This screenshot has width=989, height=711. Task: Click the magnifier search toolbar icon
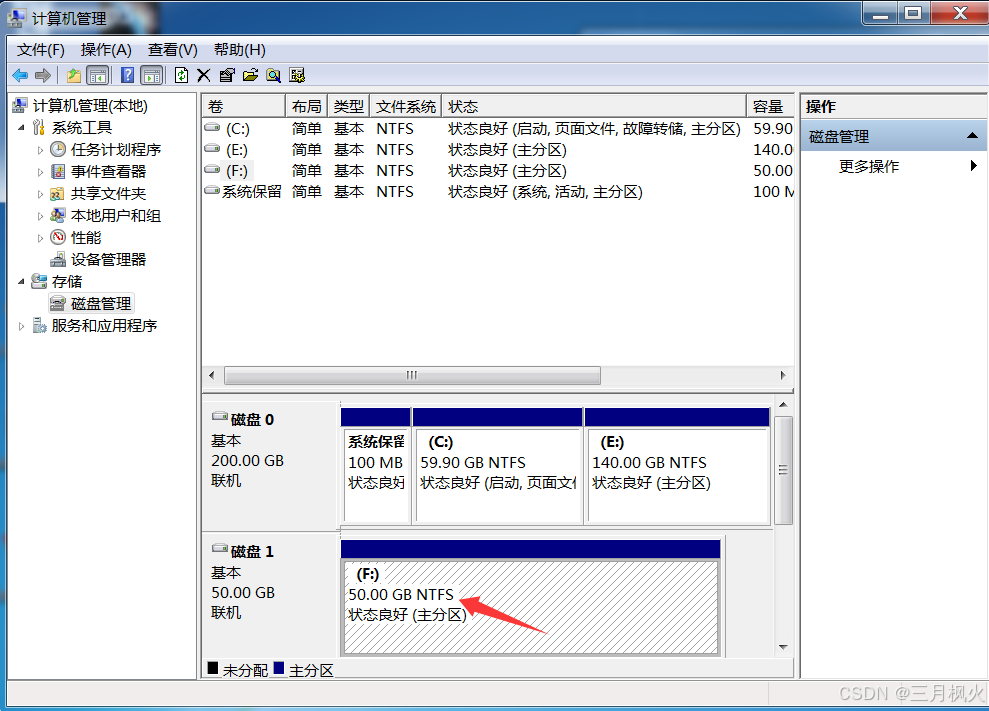[x=274, y=76]
